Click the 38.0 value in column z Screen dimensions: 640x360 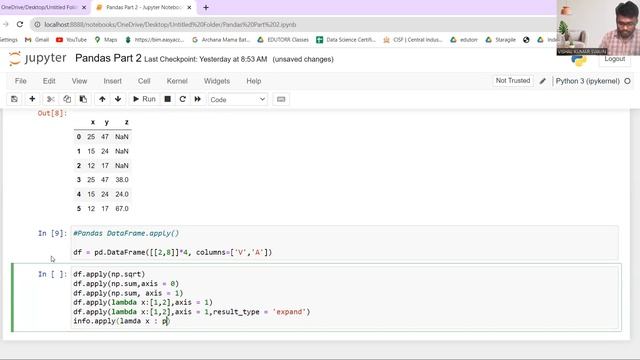coord(122,180)
